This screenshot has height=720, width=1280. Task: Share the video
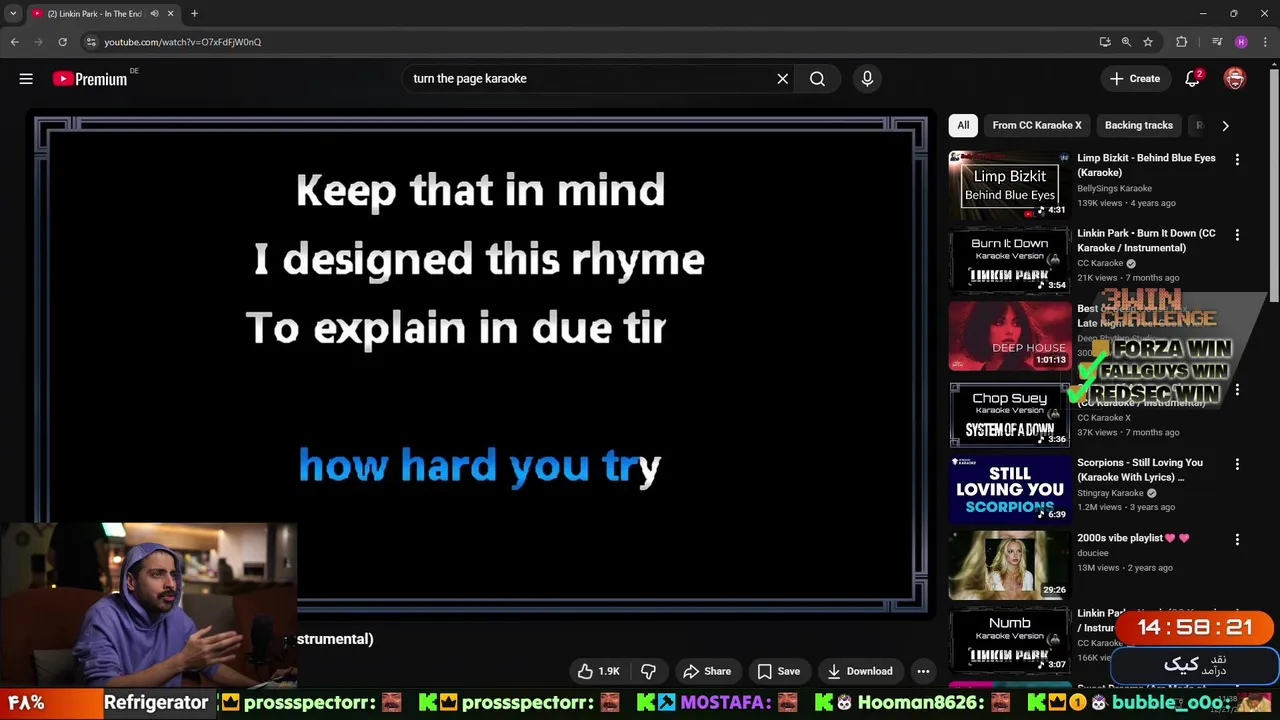click(707, 671)
